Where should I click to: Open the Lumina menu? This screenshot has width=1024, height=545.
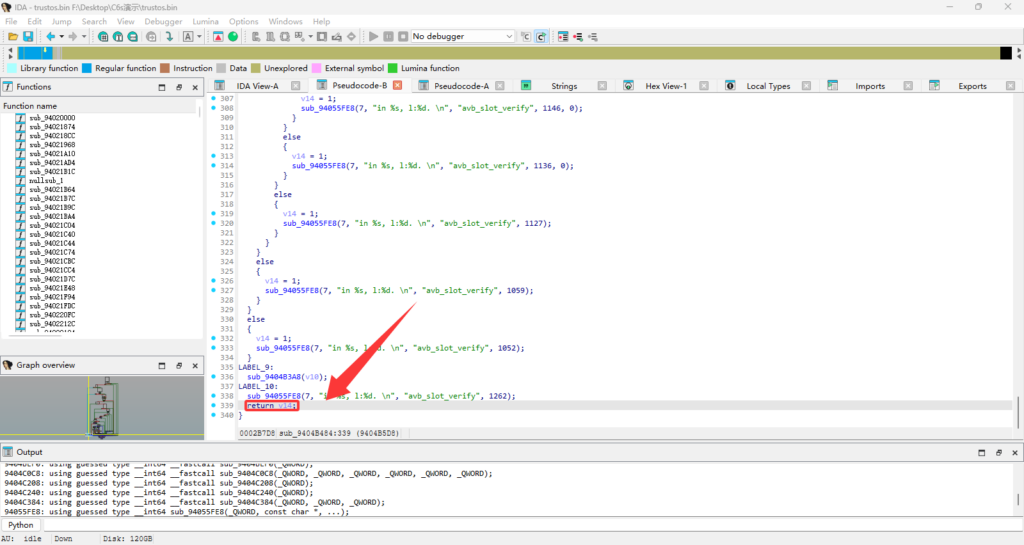206,21
